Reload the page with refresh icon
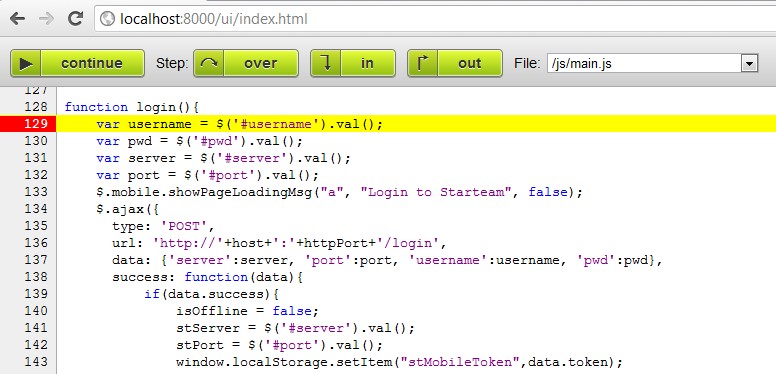The image size is (776, 374). [75, 19]
